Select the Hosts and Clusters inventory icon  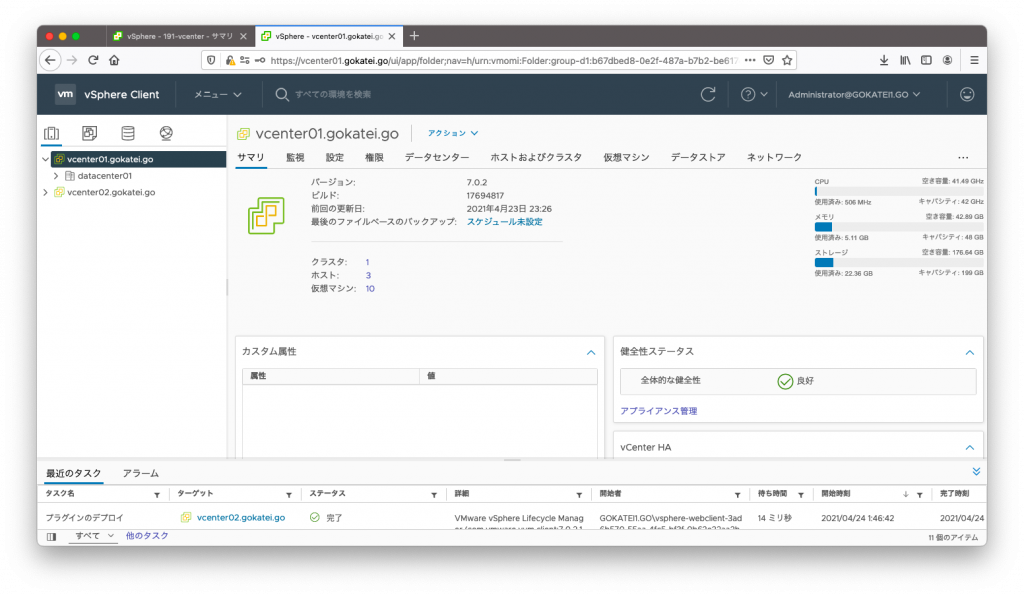coord(52,132)
